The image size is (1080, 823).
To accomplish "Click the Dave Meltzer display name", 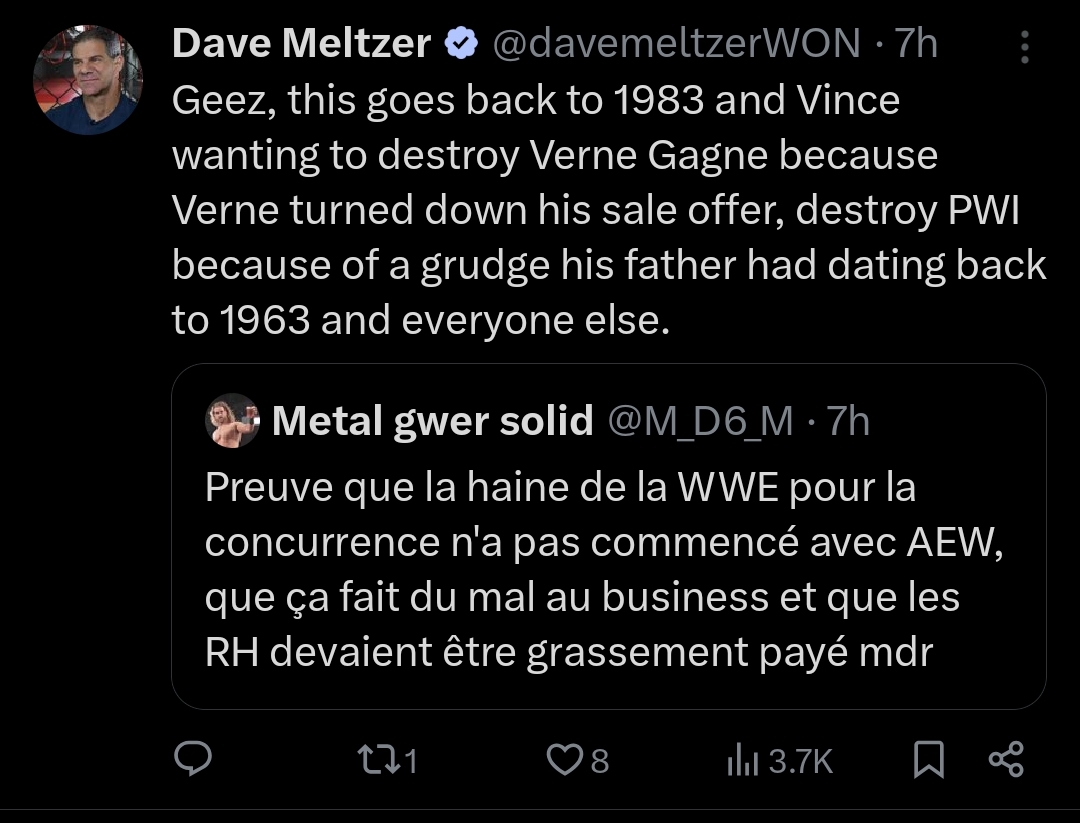I will coord(302,43).
